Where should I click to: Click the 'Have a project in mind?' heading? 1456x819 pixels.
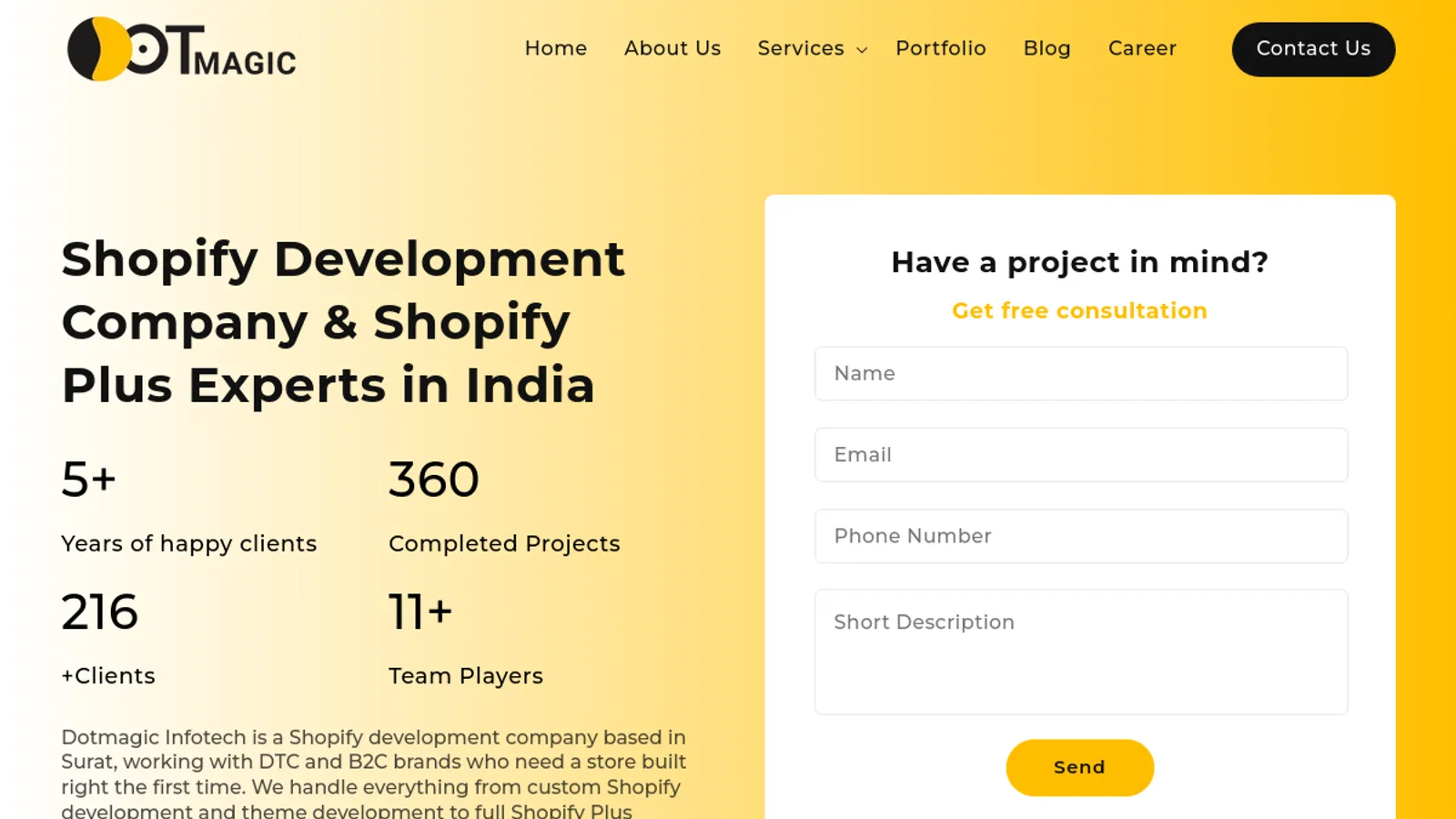(1079, 262)
